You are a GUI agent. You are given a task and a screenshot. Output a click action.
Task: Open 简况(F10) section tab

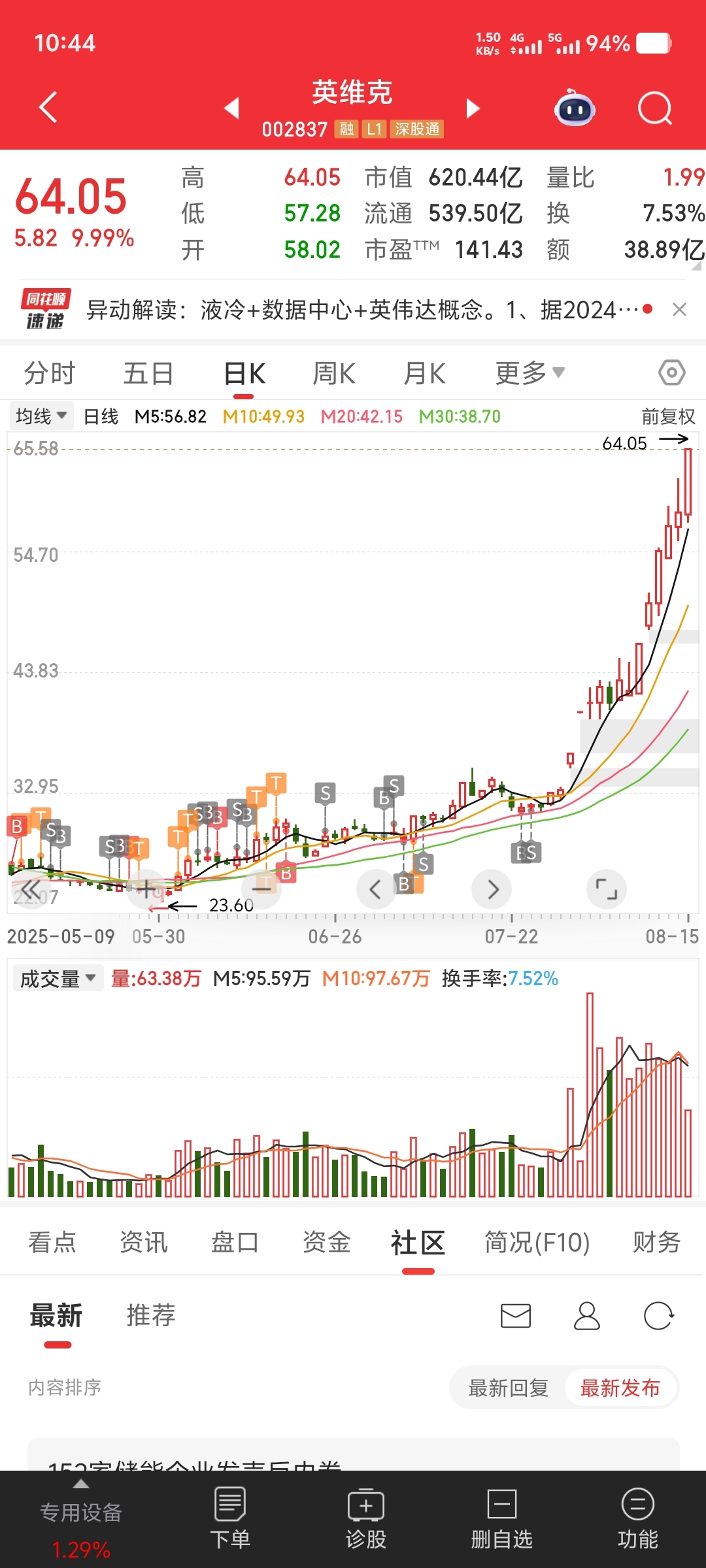(x=537, y=1242)
